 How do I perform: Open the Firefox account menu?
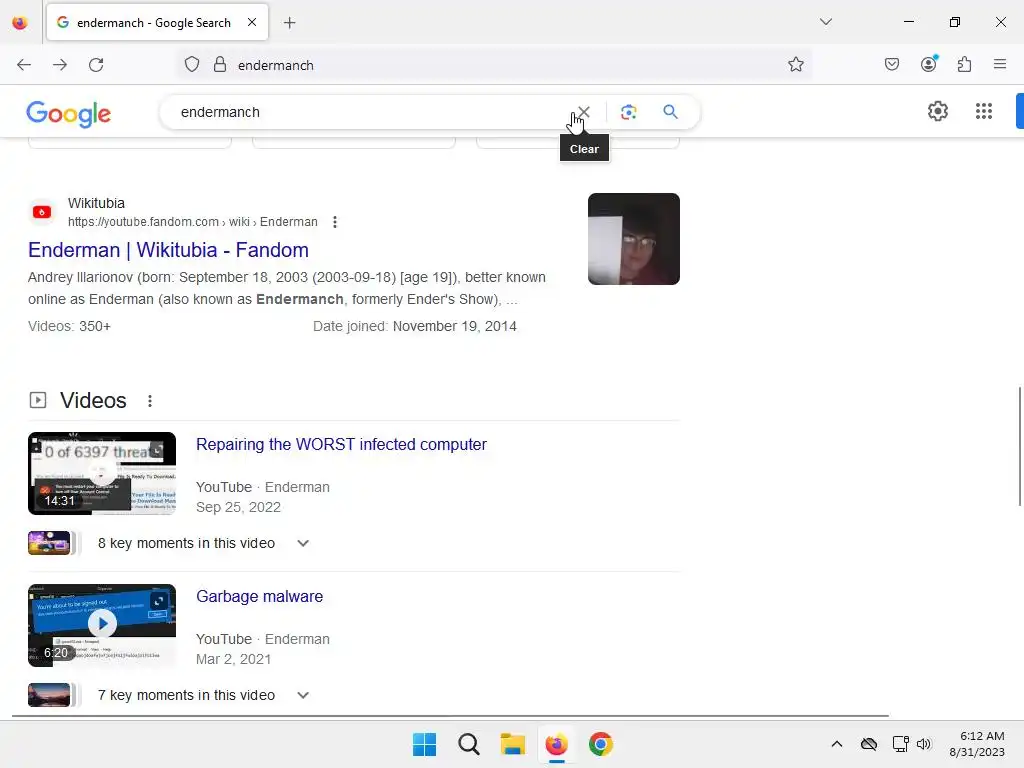(929, 64)
